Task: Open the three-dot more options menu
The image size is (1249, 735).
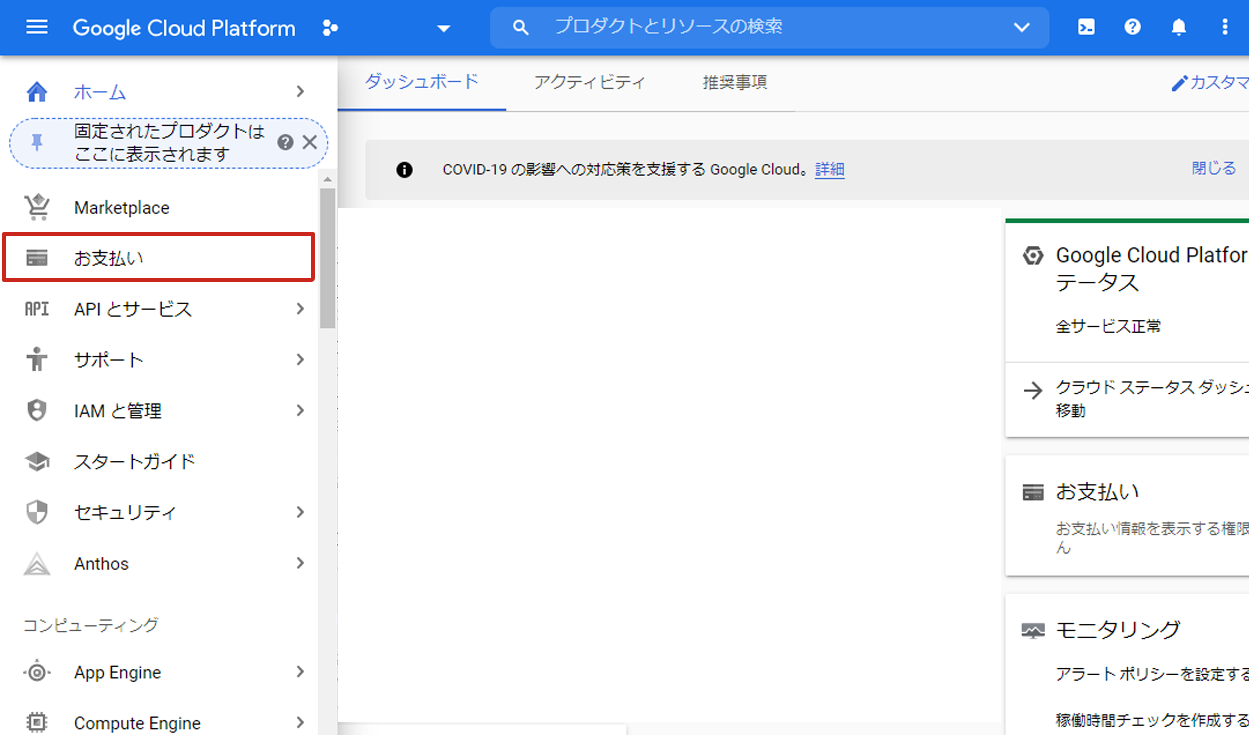Action: click(x=1225, y=27)
